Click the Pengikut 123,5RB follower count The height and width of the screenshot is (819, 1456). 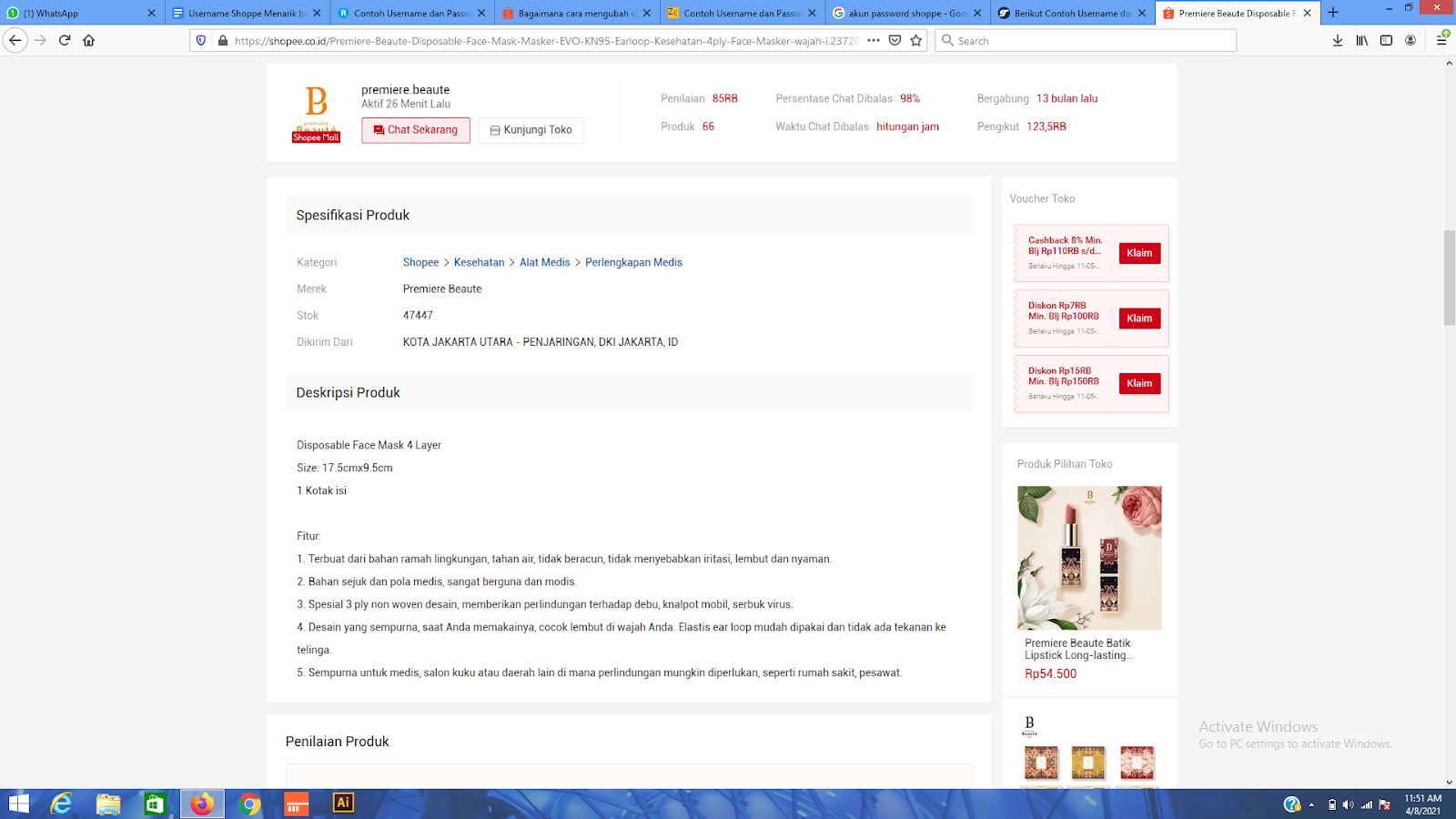pos(1046,126)
